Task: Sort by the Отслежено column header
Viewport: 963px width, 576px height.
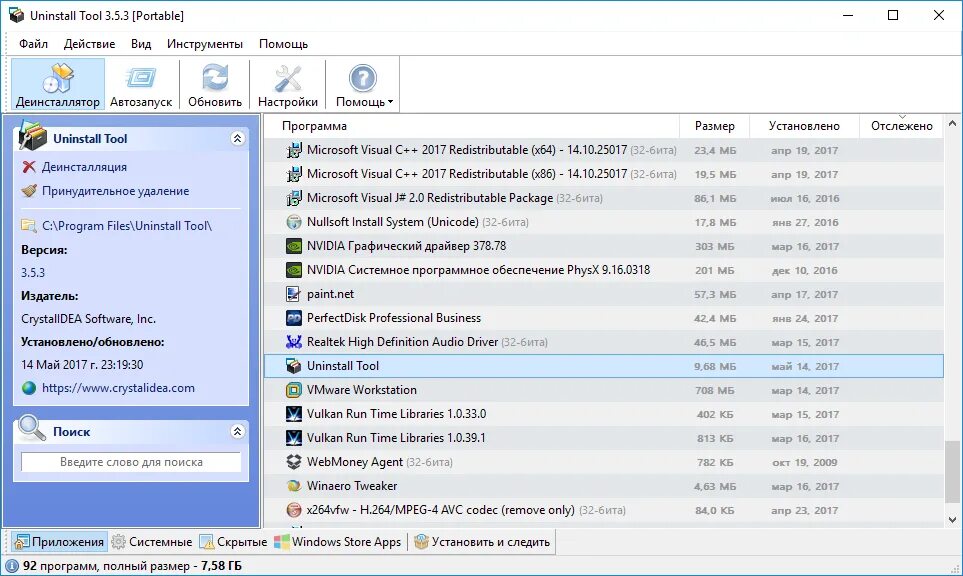Action: [902, 126]
